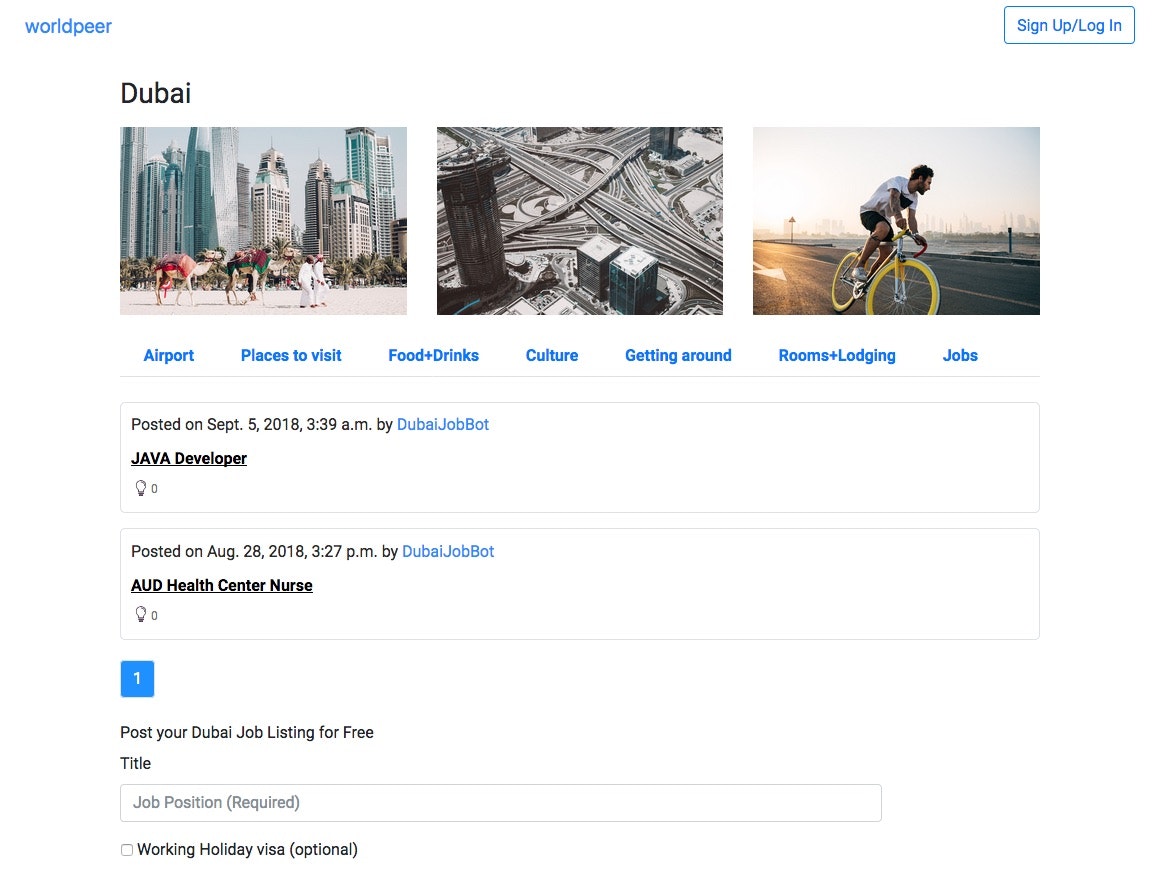Switch to the Airport tab
The image size is (1173, 888).
(168, 355)
